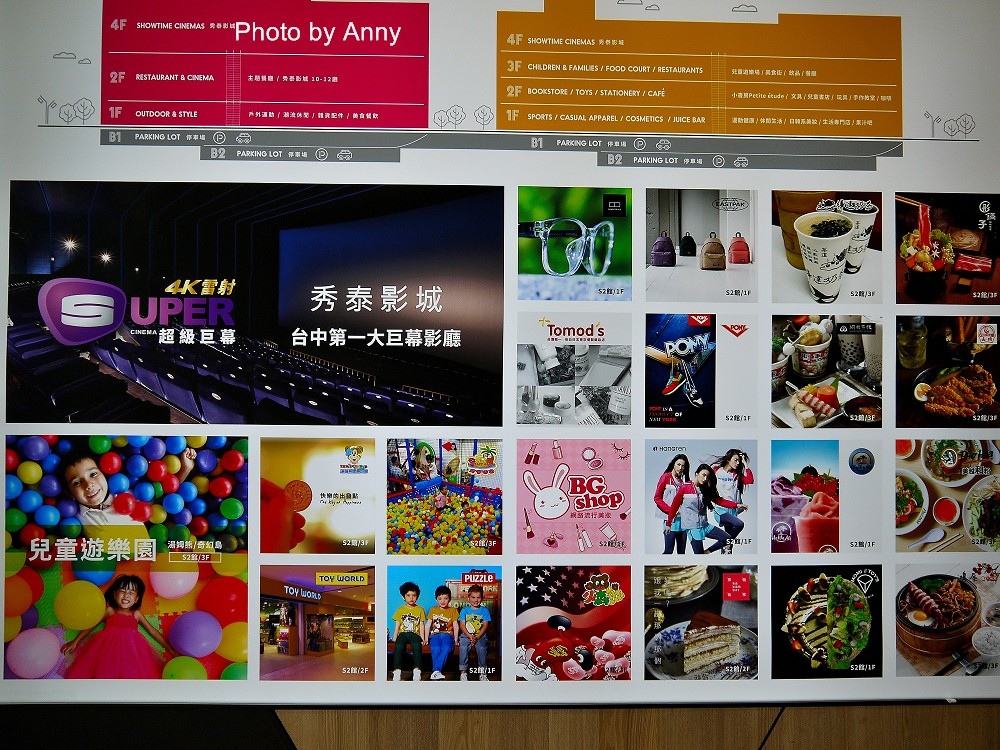This screenshot has width=1000, height=750.
Task: Open the layered crepe cake tile
Action: point(701,622)
